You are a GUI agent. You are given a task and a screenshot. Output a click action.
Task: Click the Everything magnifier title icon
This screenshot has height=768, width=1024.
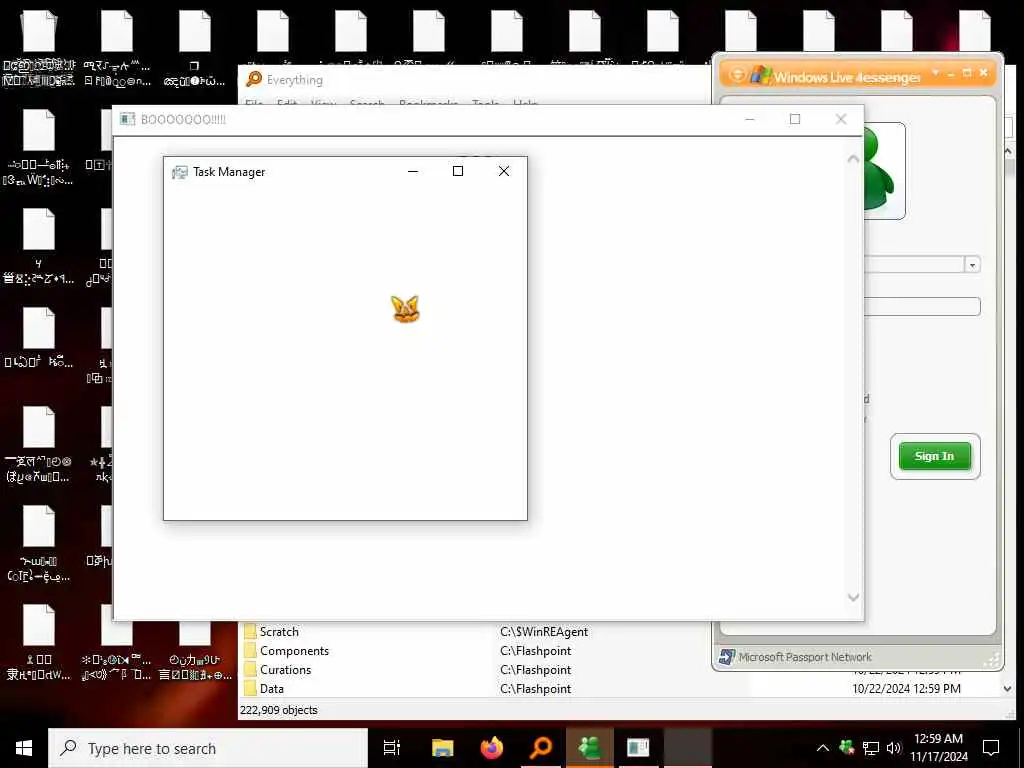(254, 80)
